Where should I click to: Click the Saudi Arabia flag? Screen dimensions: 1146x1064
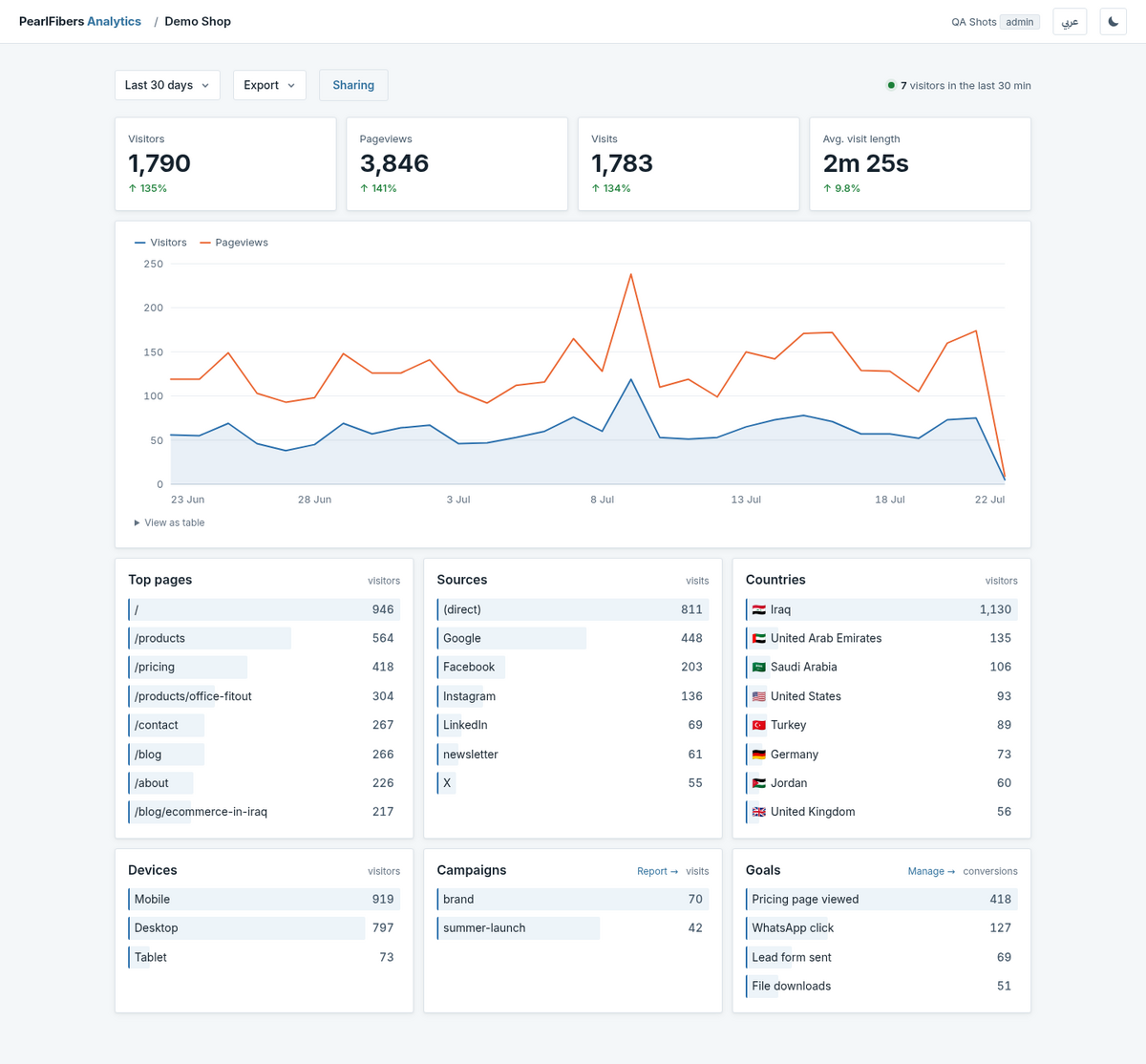758,667
